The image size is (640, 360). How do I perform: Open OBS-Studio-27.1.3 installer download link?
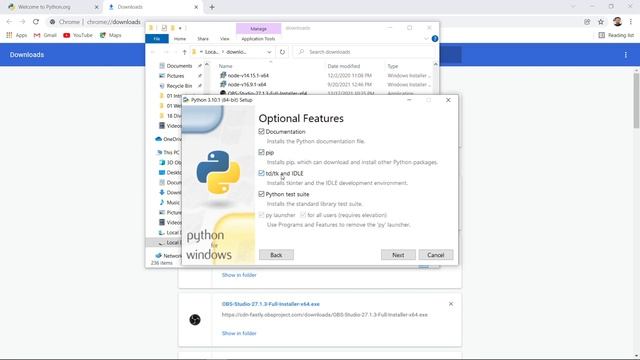click(271, 304)
